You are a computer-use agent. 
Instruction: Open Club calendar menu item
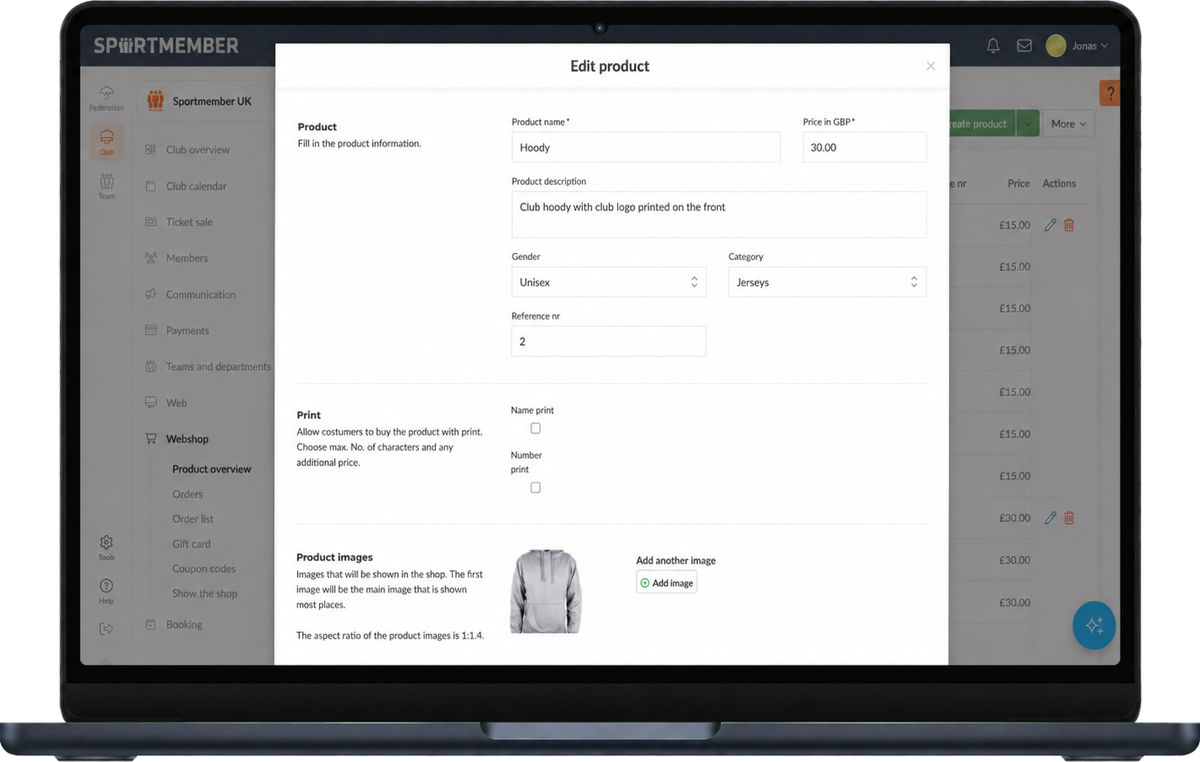[x=196, y=186]
